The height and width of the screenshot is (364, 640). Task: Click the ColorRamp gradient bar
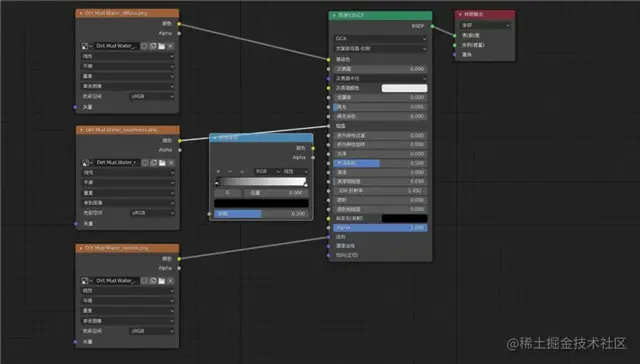[261, 182]
